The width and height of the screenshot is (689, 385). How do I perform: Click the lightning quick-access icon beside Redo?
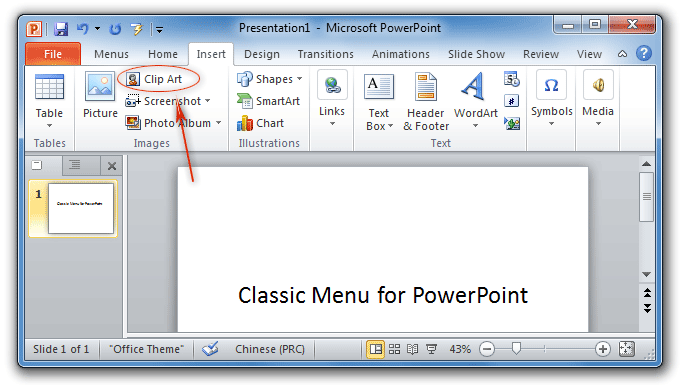(137, 29)
